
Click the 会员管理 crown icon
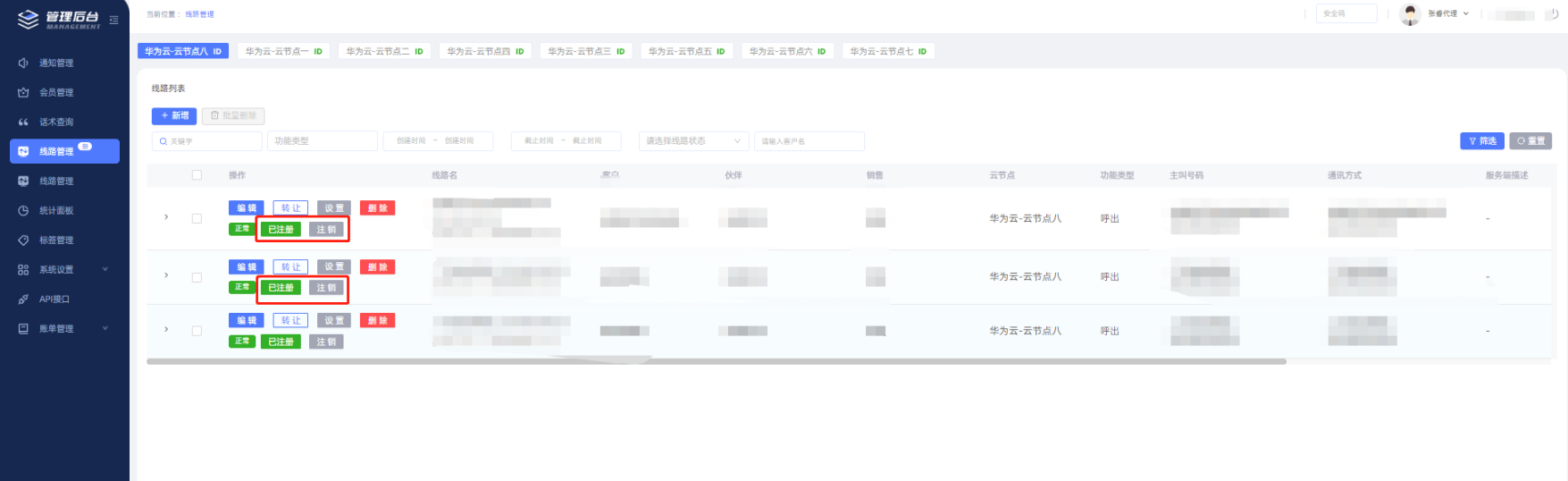23,93
